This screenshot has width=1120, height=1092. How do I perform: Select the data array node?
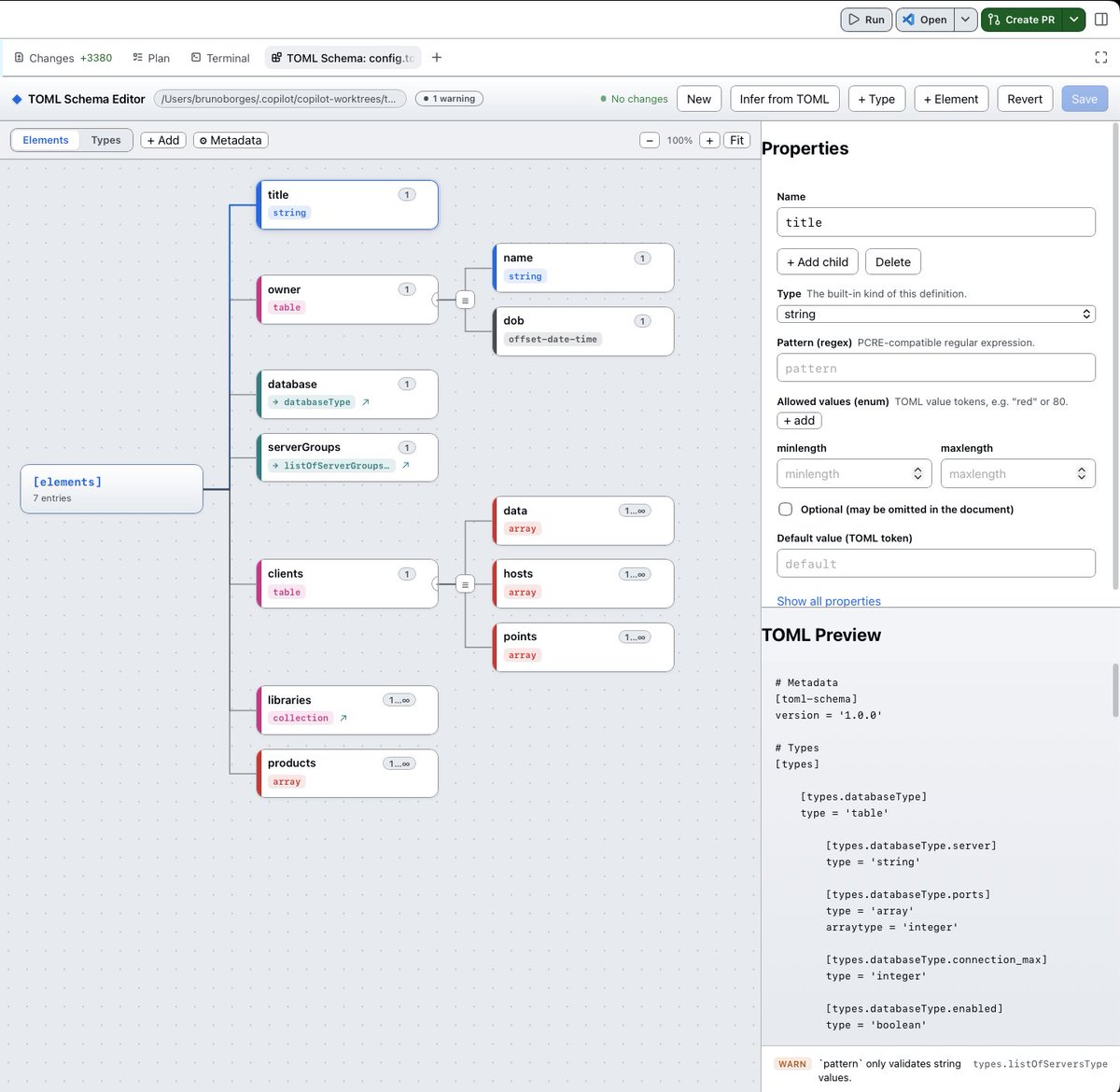[x=583, y=521]
